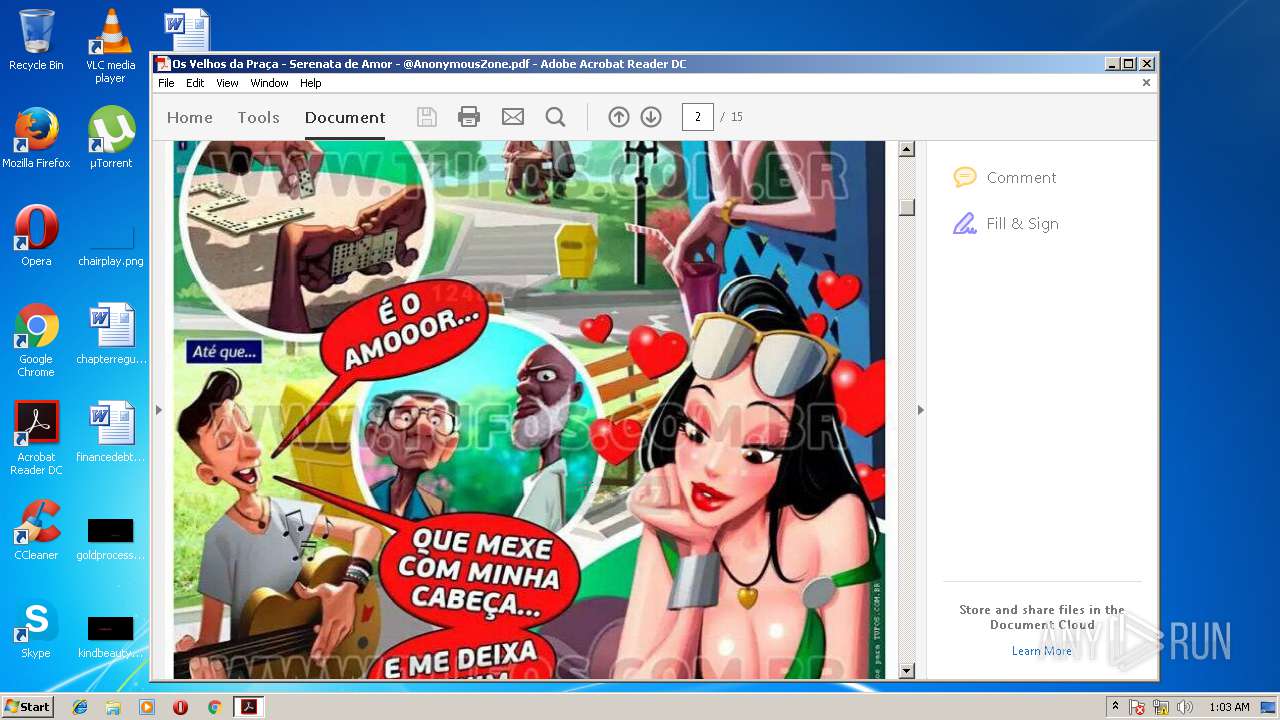Print the document using the printer icon
The width and height of the screenshot is (1280, 720).
tap(469, 117)
